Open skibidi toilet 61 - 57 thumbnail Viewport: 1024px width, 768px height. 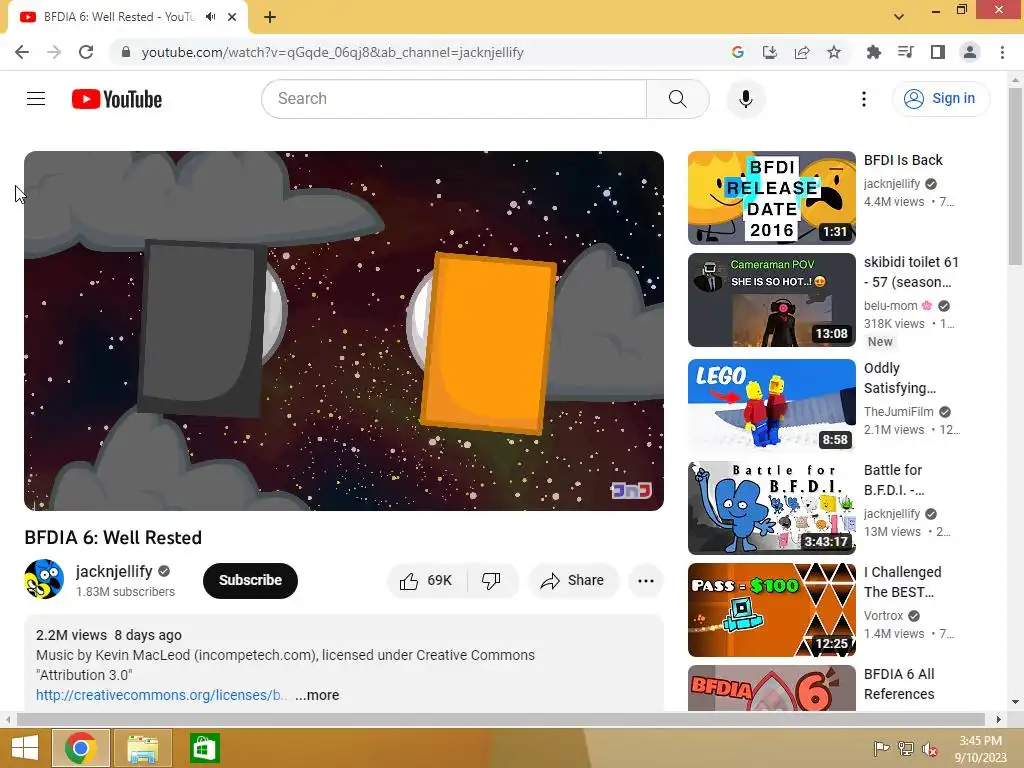pyautogui.click(x=771, y=300)
